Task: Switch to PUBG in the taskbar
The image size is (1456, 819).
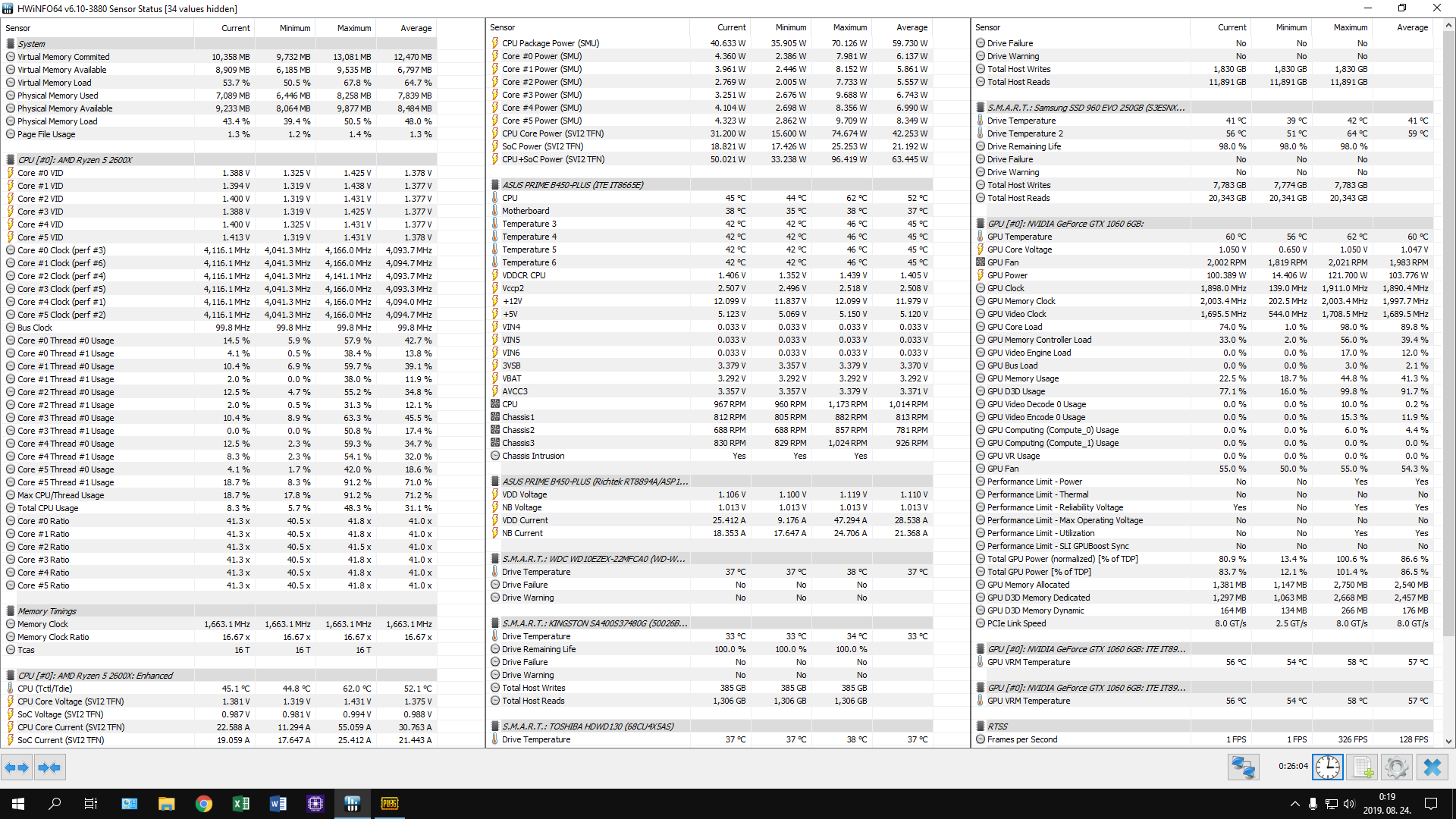Action: coord(390,804)
